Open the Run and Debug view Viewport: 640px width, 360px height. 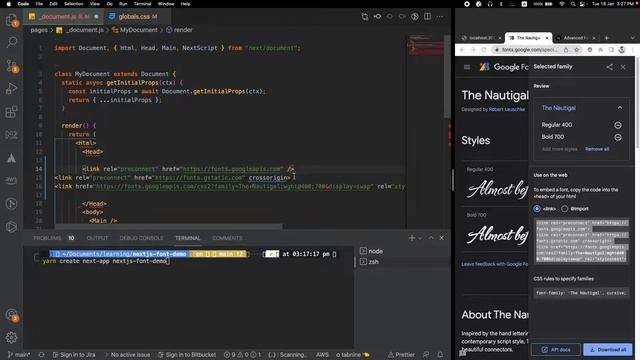tap(11, 89)
